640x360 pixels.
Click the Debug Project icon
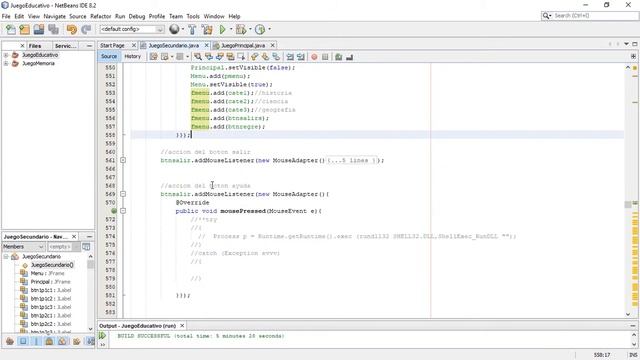[241, 29]
